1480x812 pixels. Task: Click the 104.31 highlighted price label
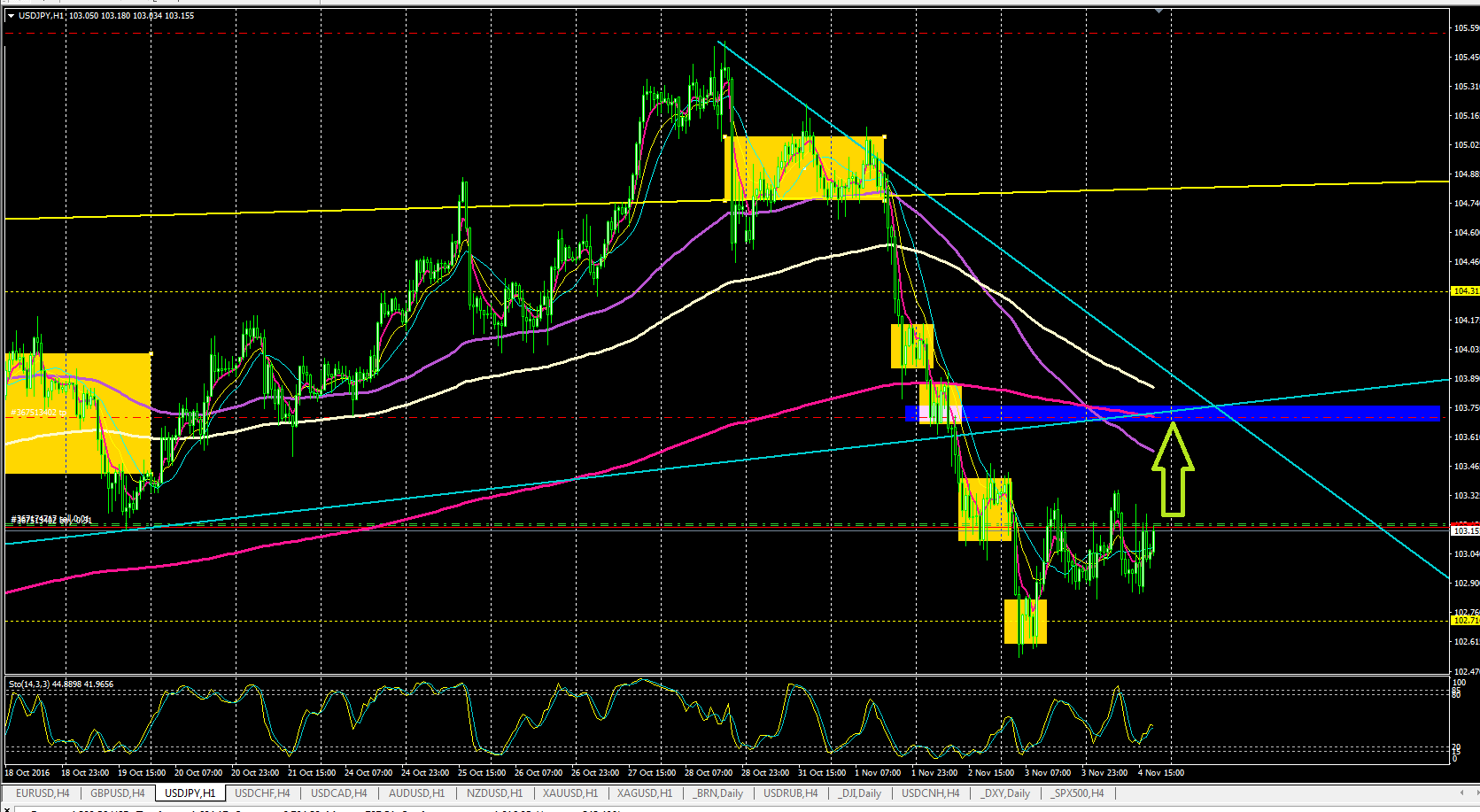[x=1465, y=291]
